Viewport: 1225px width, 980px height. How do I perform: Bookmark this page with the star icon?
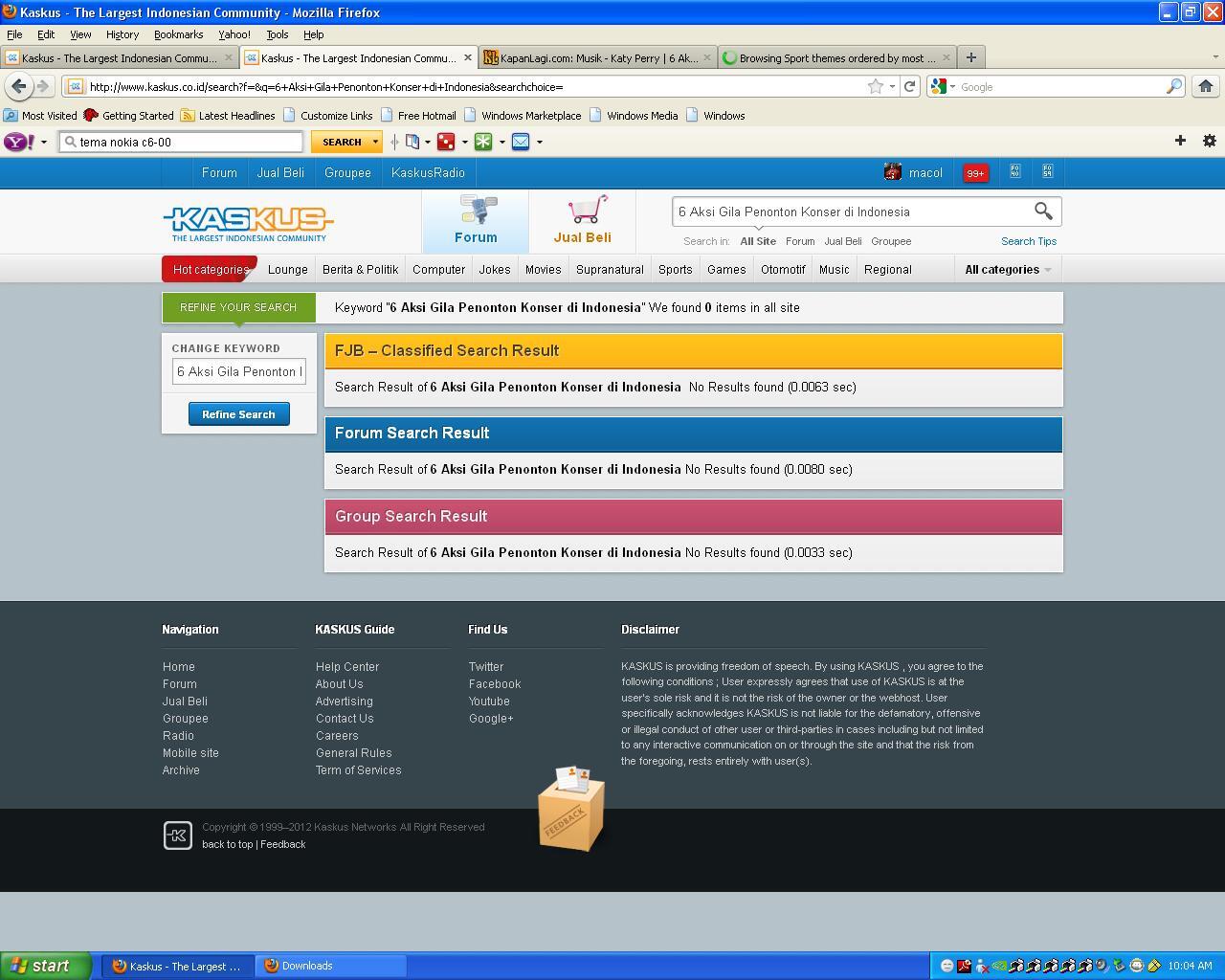[875, 86]
